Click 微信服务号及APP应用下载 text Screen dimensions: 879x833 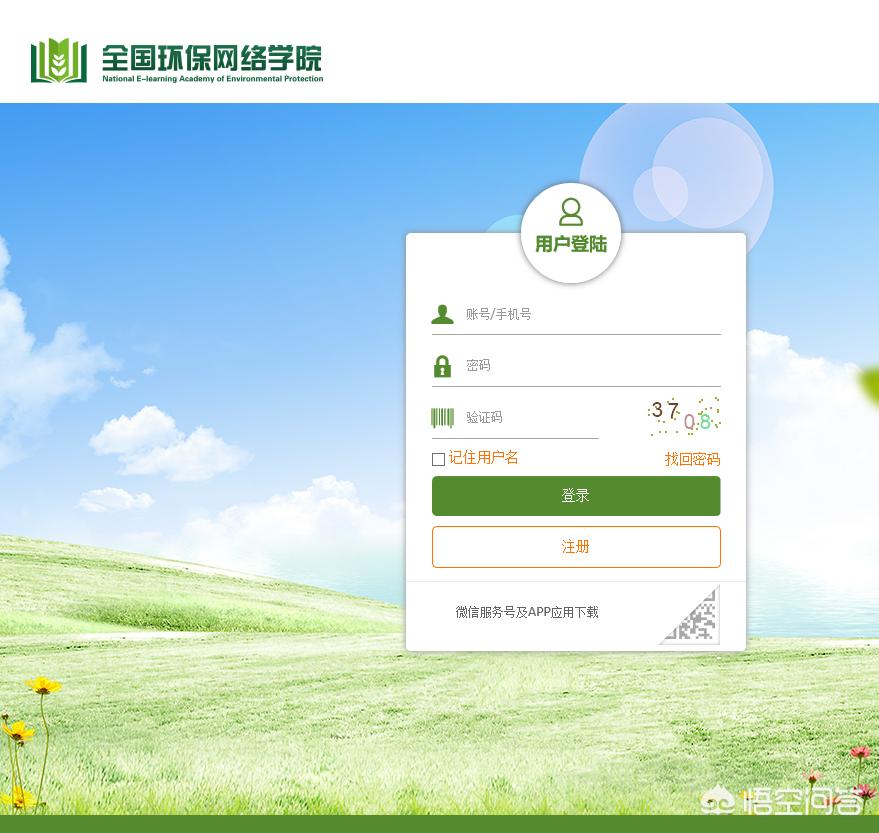point(526,612)
